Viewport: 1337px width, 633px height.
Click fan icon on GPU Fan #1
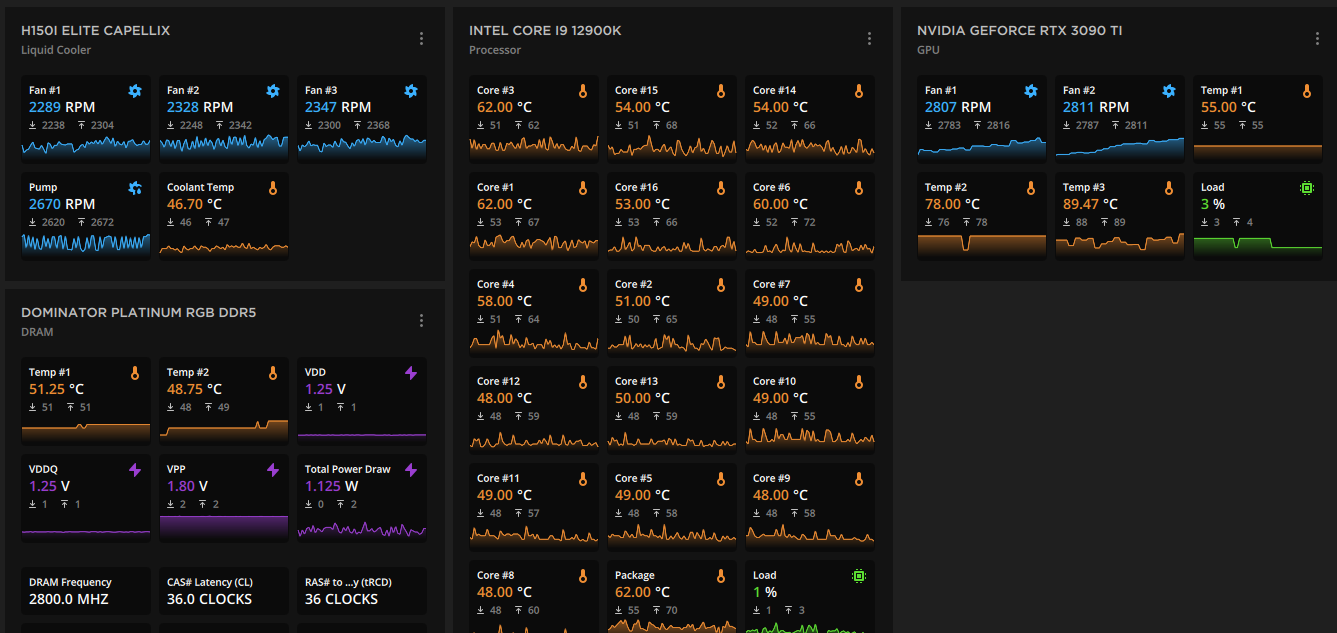(1031, 91)
